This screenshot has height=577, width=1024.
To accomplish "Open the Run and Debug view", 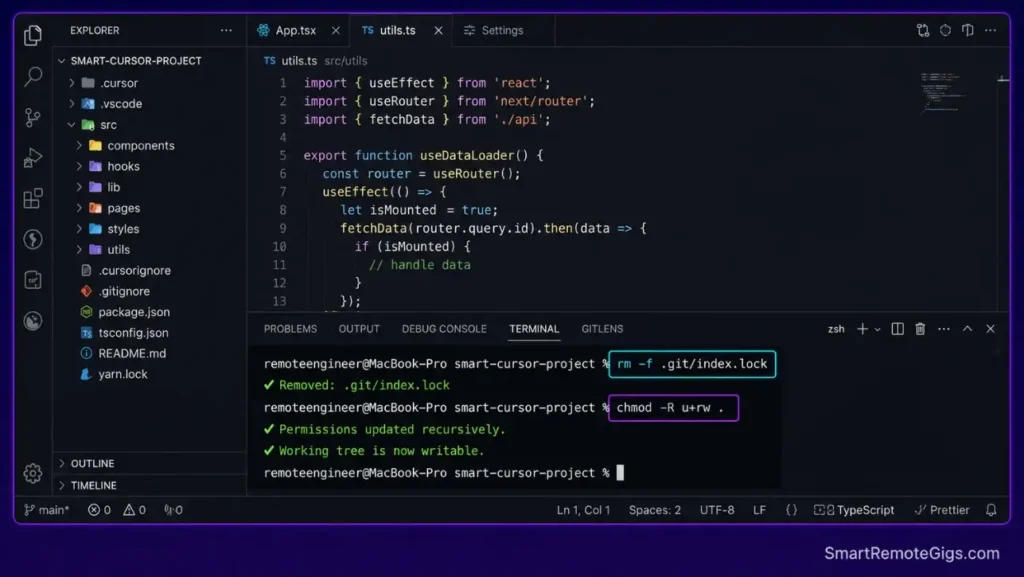I will 33,158.
